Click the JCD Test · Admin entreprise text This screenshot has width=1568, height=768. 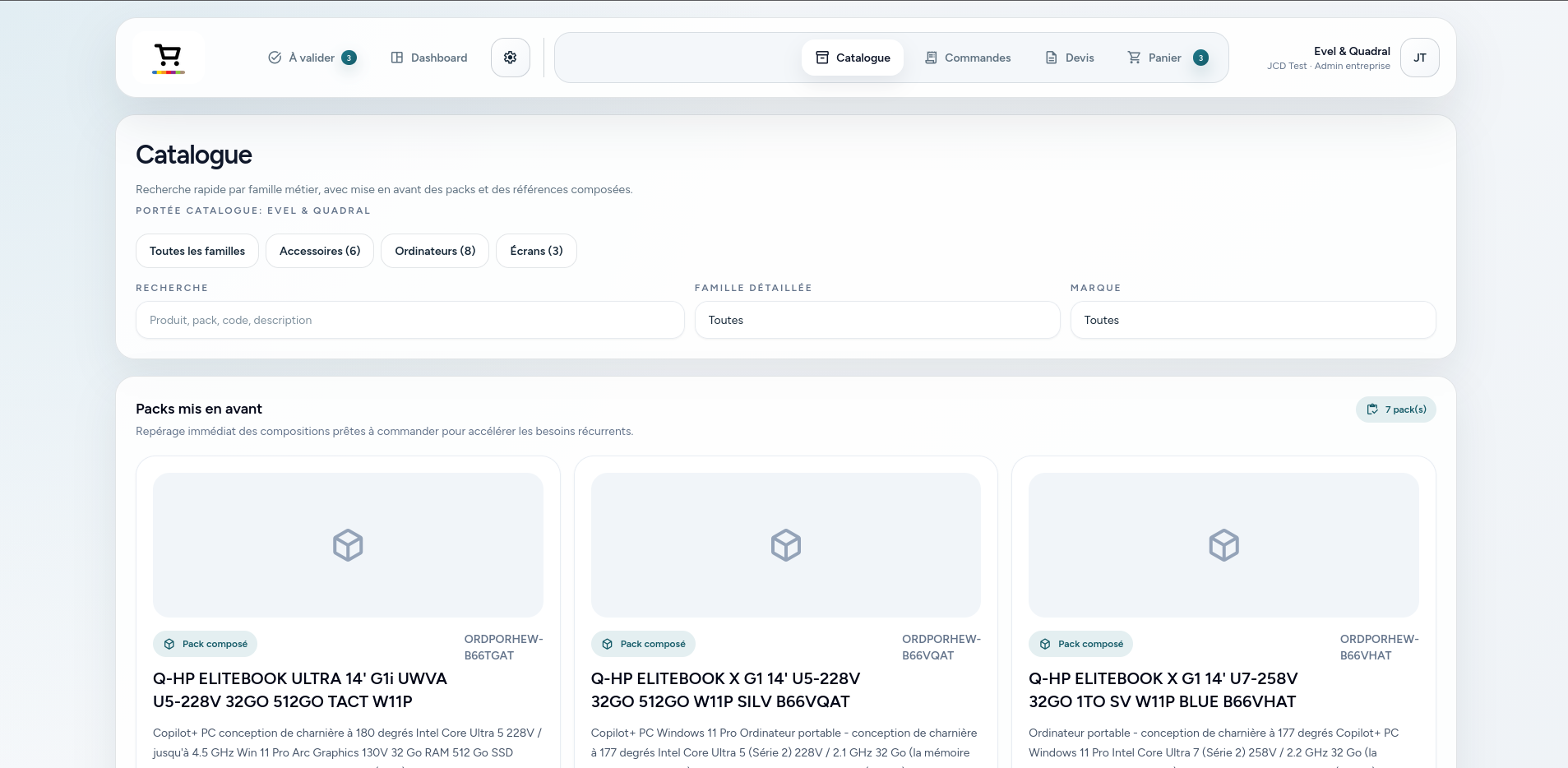[1329, 66]
